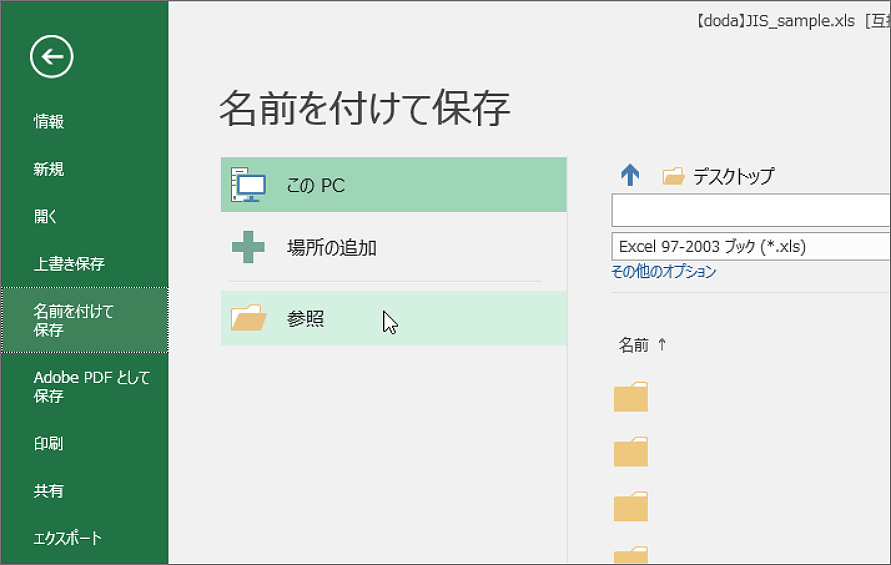Viewport: 891px width, 565px height.
Task: Click the デスクトップ folder icon
Action: [x=673, y=176]
